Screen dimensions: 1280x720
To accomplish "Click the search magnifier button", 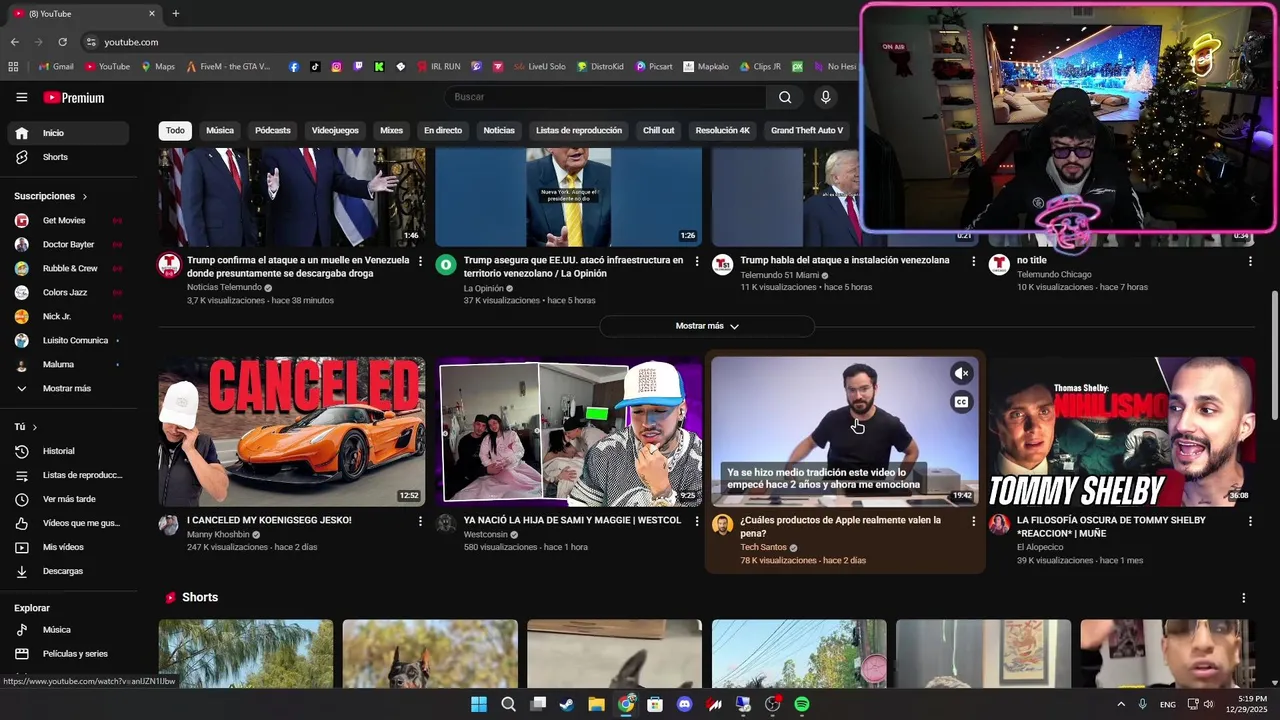I will click(x=785, y=97).
